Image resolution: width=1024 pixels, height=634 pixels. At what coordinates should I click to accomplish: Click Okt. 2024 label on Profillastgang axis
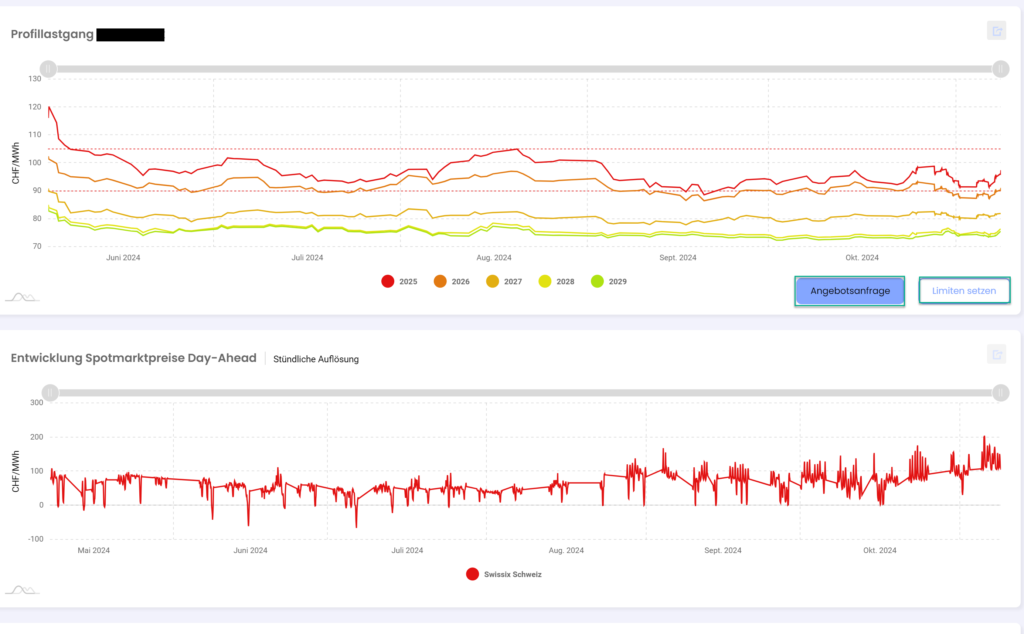click(862, 257)
